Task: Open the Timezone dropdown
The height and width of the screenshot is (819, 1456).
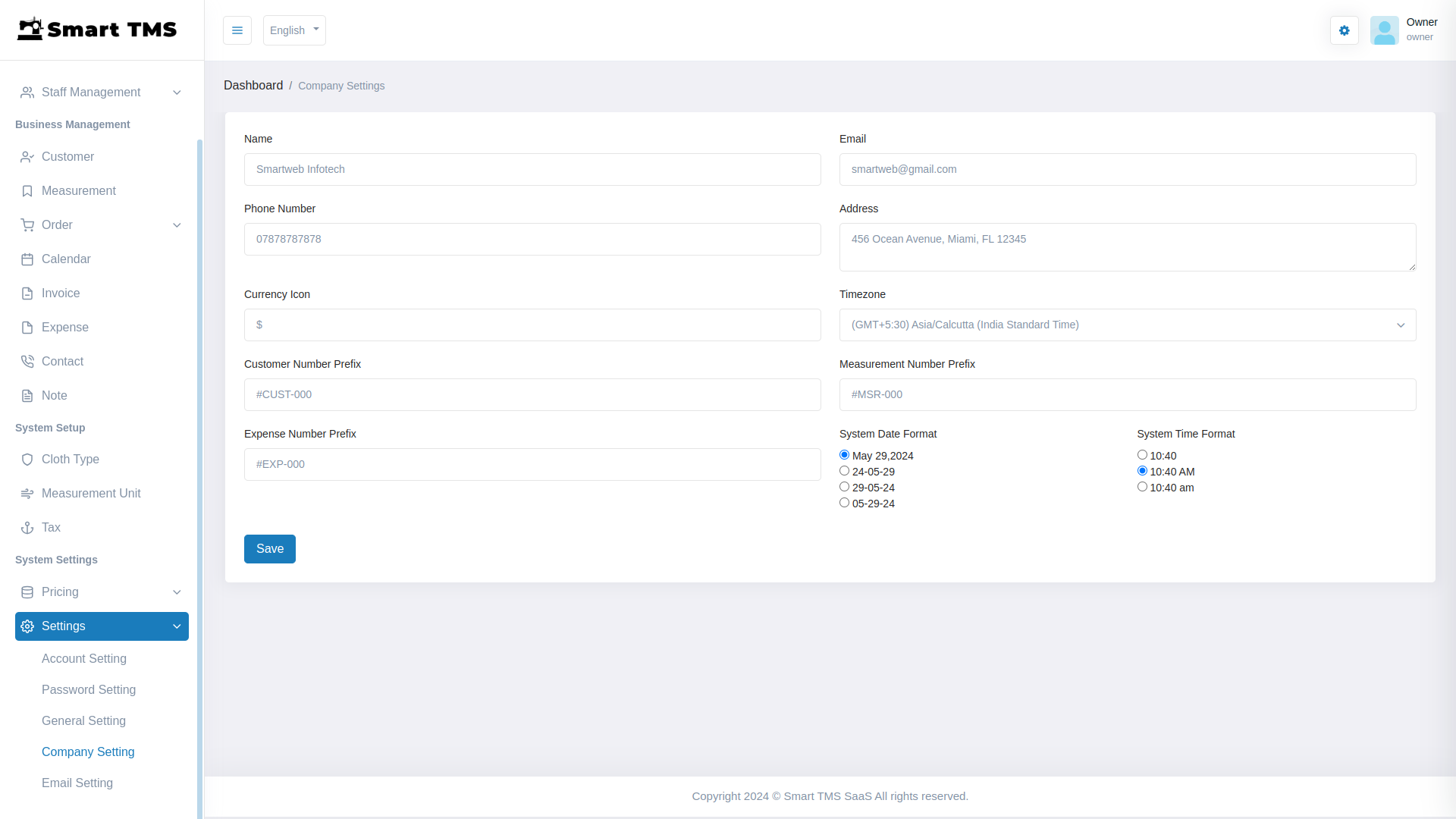Action: pyautogui.click(x=1127, y=325)
